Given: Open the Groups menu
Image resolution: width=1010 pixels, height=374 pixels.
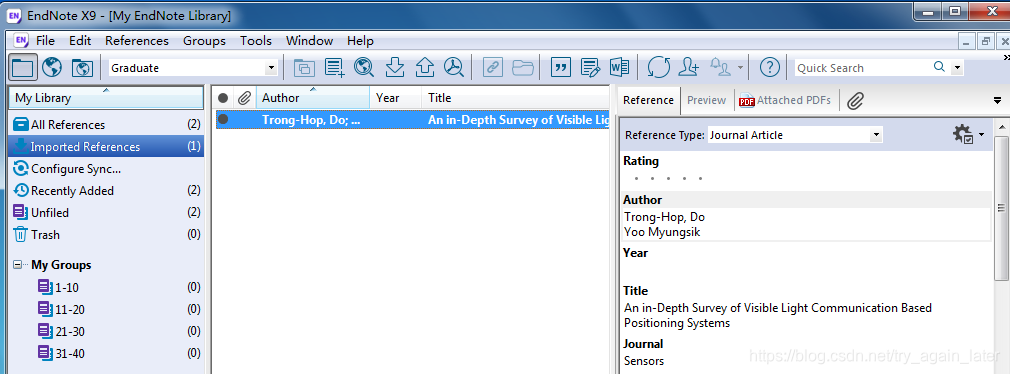Looking at the screenshot, I should tap(204, 41).
